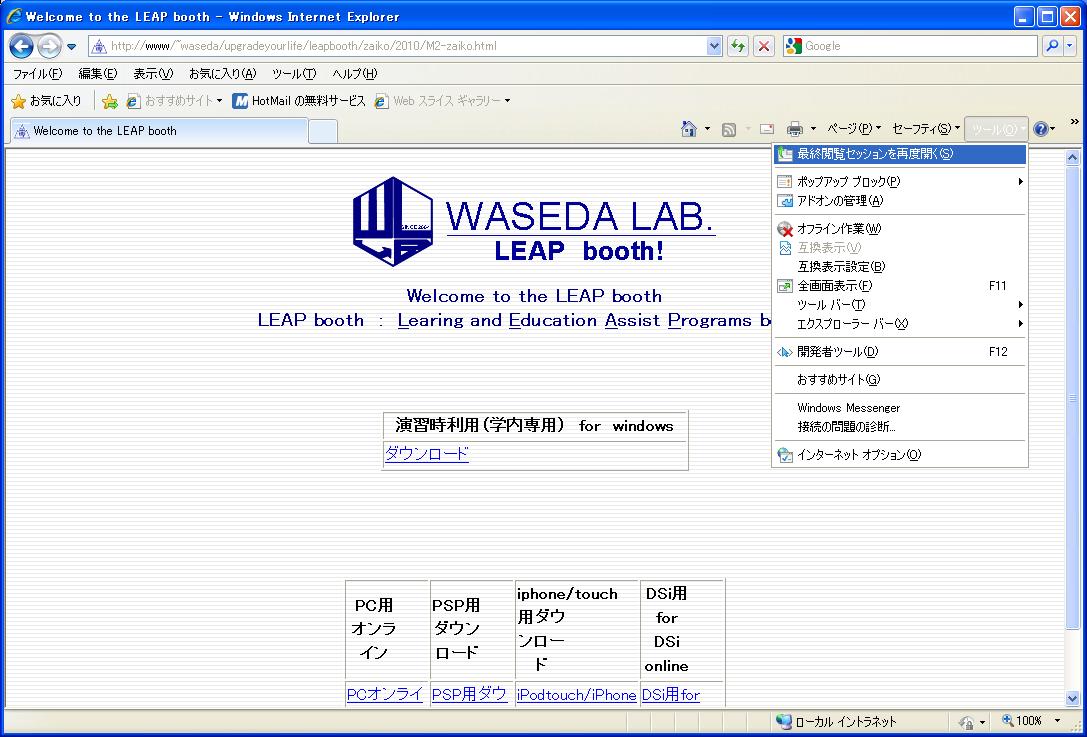Select 最終閲覧セッションを再度開く(S) menu item
1087x737 pixels.
click(x=900, y=154)
